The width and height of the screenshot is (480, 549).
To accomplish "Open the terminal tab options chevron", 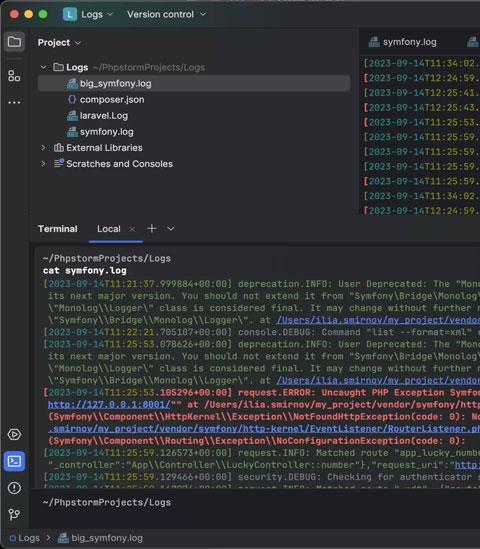I will [171, 229].
